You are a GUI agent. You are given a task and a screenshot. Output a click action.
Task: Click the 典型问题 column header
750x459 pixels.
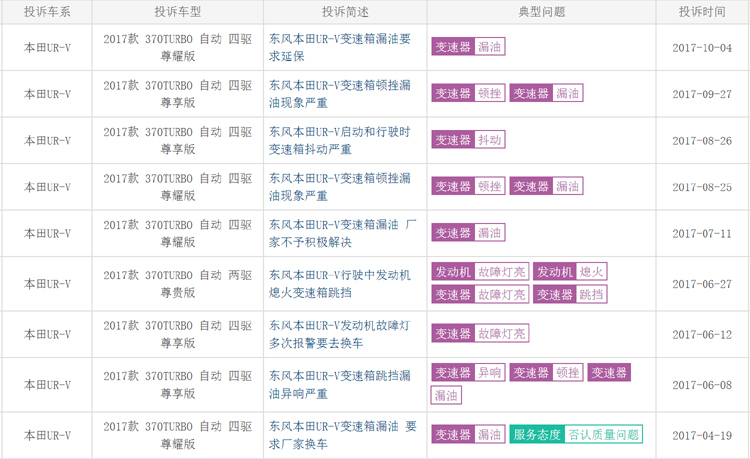pyautogui.click(x=541, y=12)
